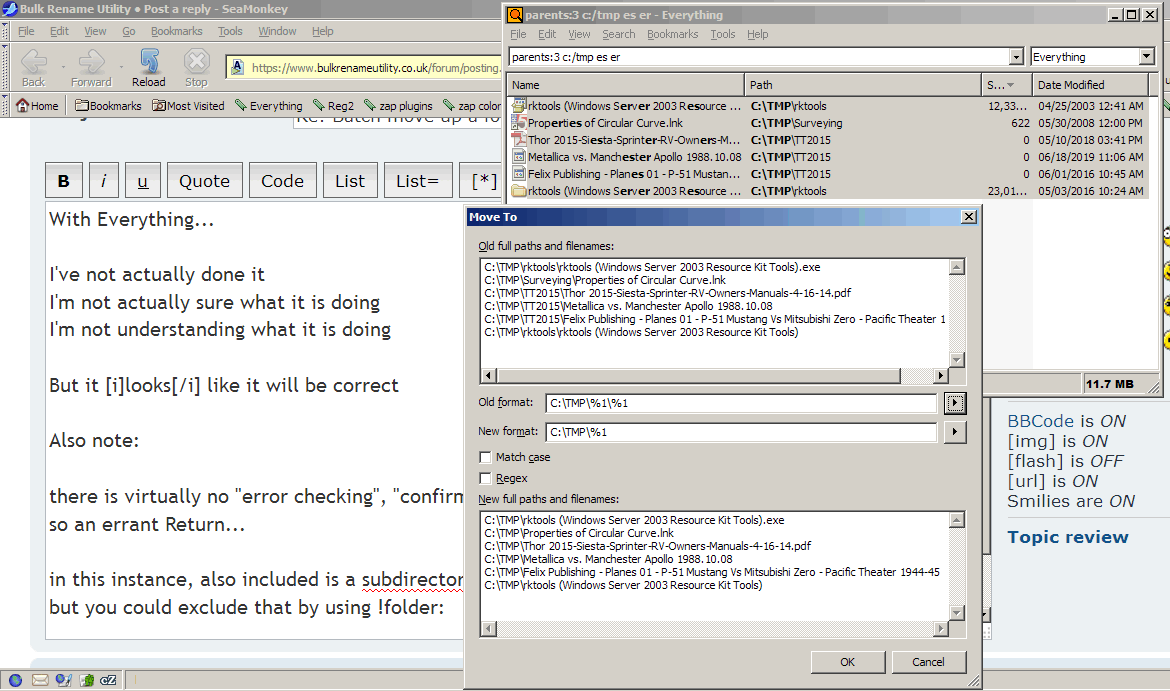This screenshot has width=1170, height=691.
Task: Click OK in Move To dialog
Action: point(848,662)
